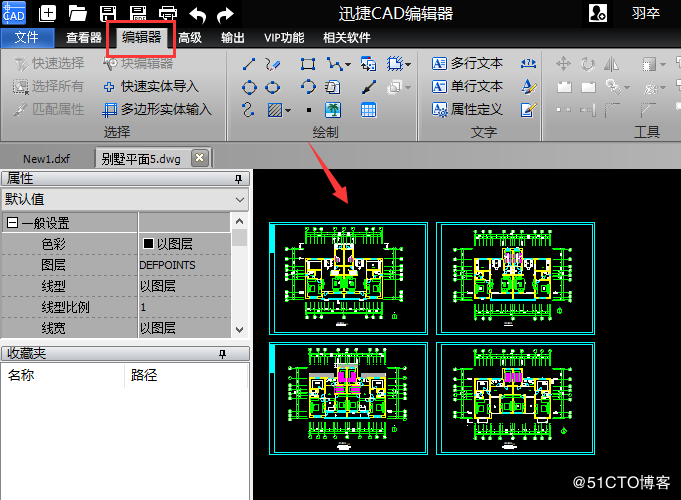Open the VIP功能 tab
Screen dimensions: 681x500
pyautogui.click(x=284, y=38)
